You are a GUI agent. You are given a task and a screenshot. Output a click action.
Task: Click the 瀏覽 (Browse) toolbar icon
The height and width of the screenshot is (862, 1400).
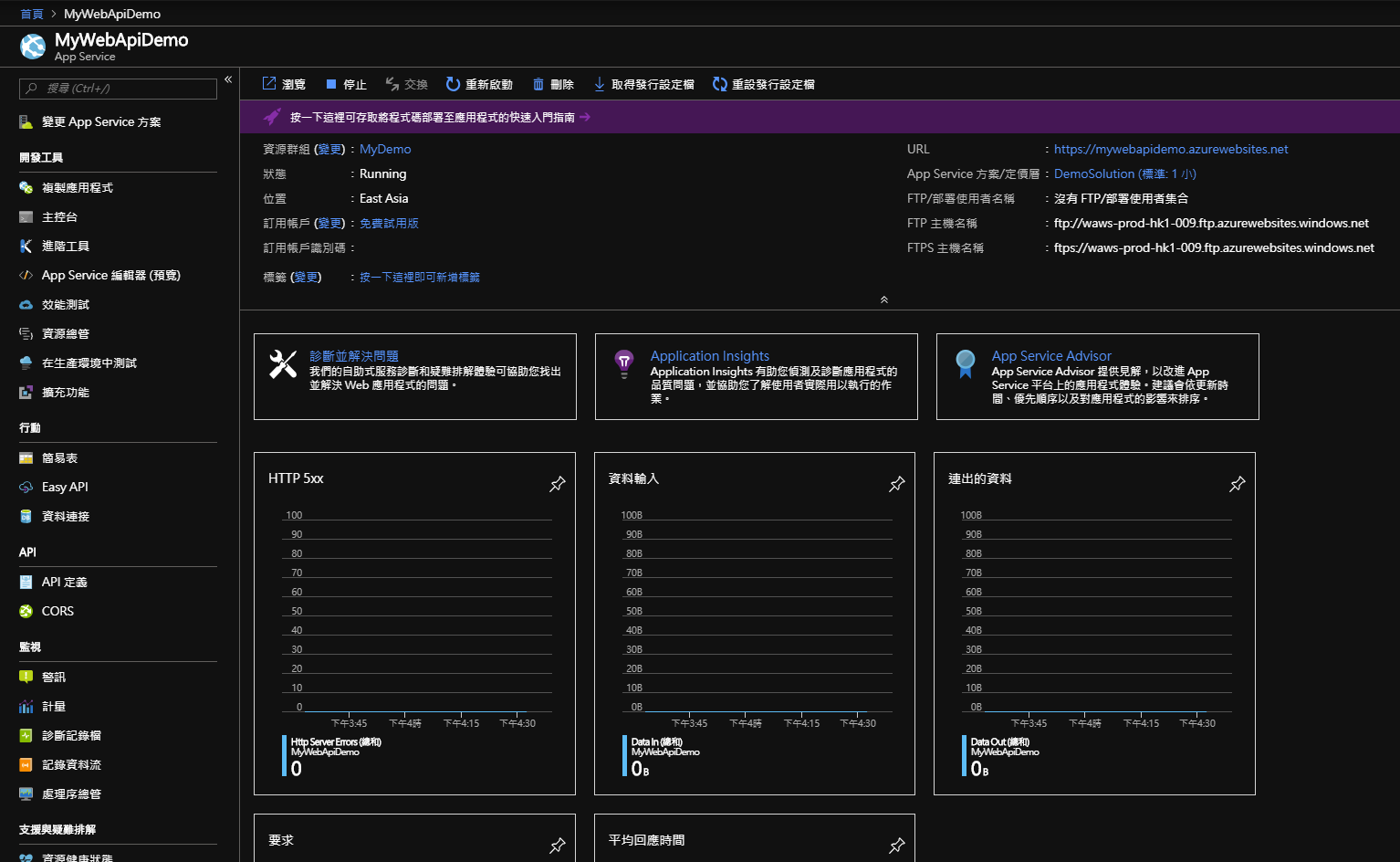pos(269,84)
